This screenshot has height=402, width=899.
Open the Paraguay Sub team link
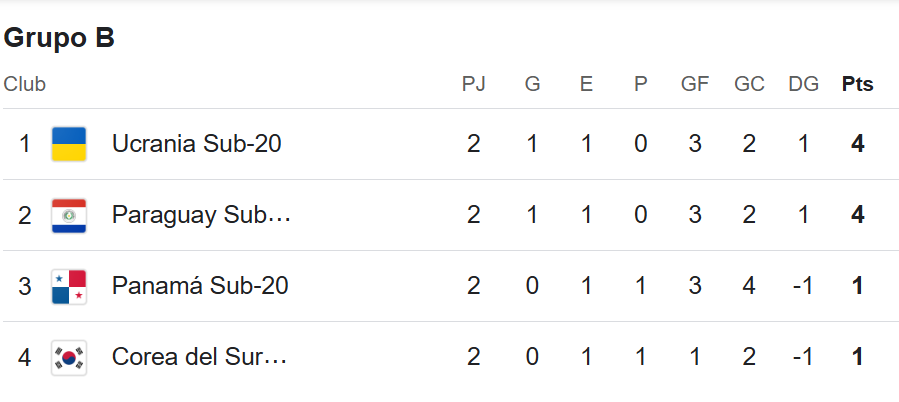point(201,215)
